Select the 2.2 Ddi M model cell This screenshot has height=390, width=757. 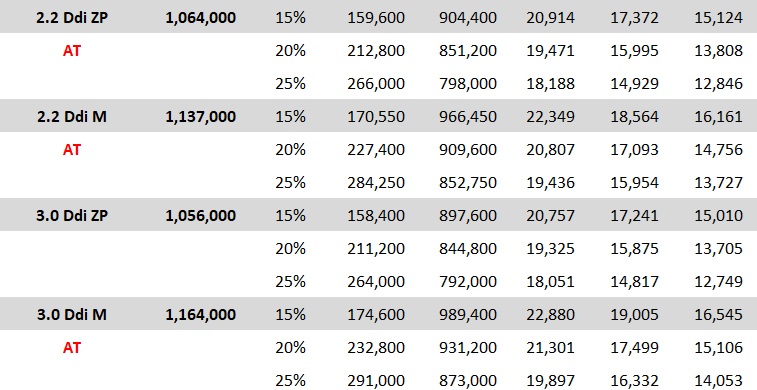tap(71, 116)
